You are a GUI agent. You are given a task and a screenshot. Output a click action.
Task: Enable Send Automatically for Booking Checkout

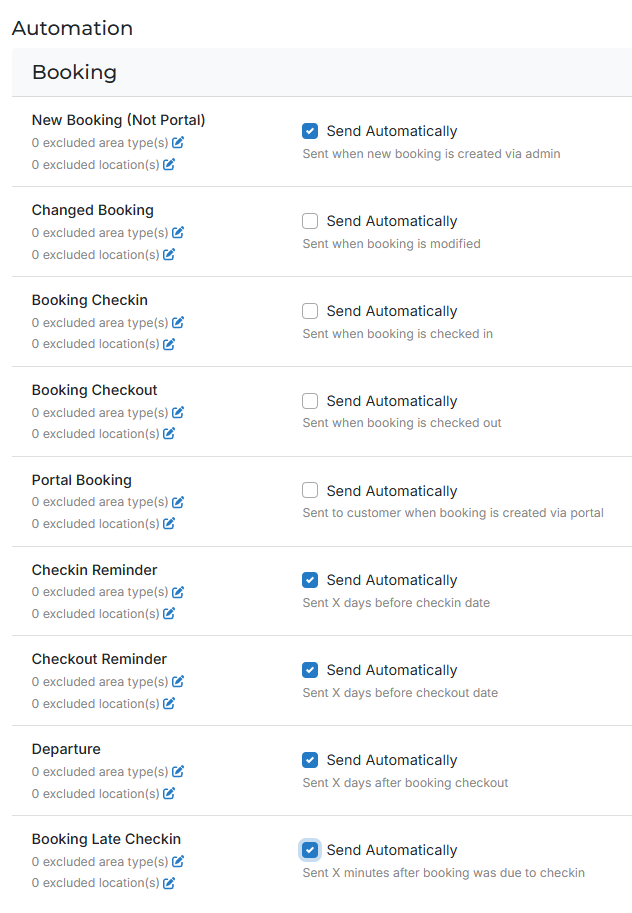pyautogui.click(x=310, y=401)
